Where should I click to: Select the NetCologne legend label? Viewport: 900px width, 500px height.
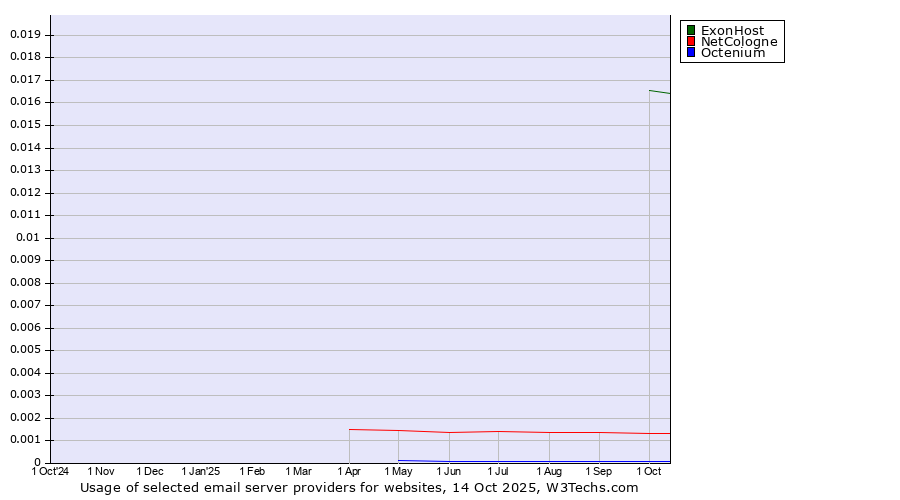pos(738,42)
